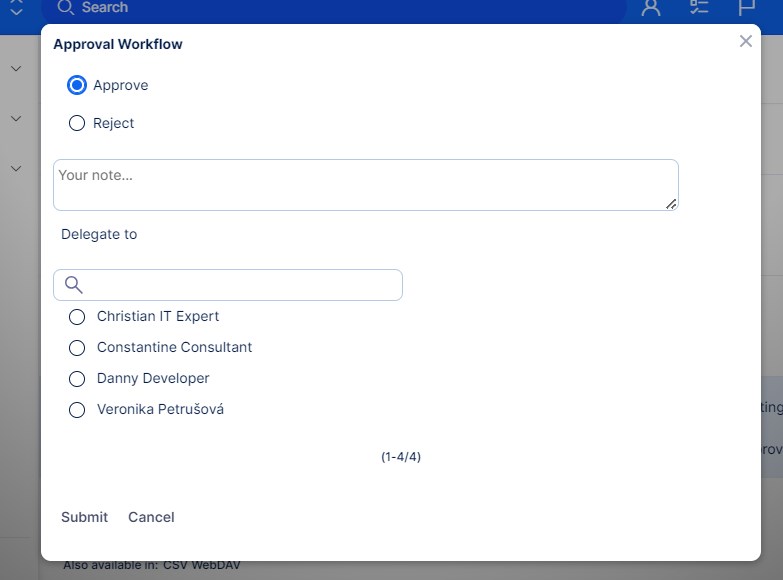Choose Constantine Consultant as delegate
Image resolution: width=783 pixels, height=580 pixels.
(77, 348)
